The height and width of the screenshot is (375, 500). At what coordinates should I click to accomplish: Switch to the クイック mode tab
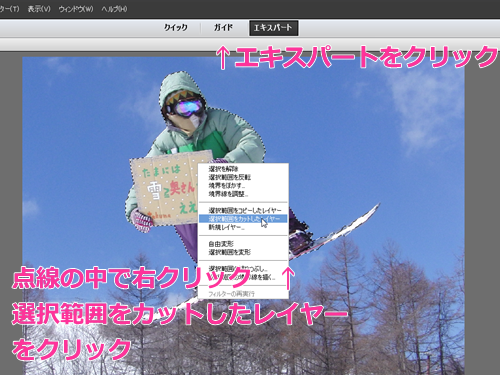tap(176, 28)
